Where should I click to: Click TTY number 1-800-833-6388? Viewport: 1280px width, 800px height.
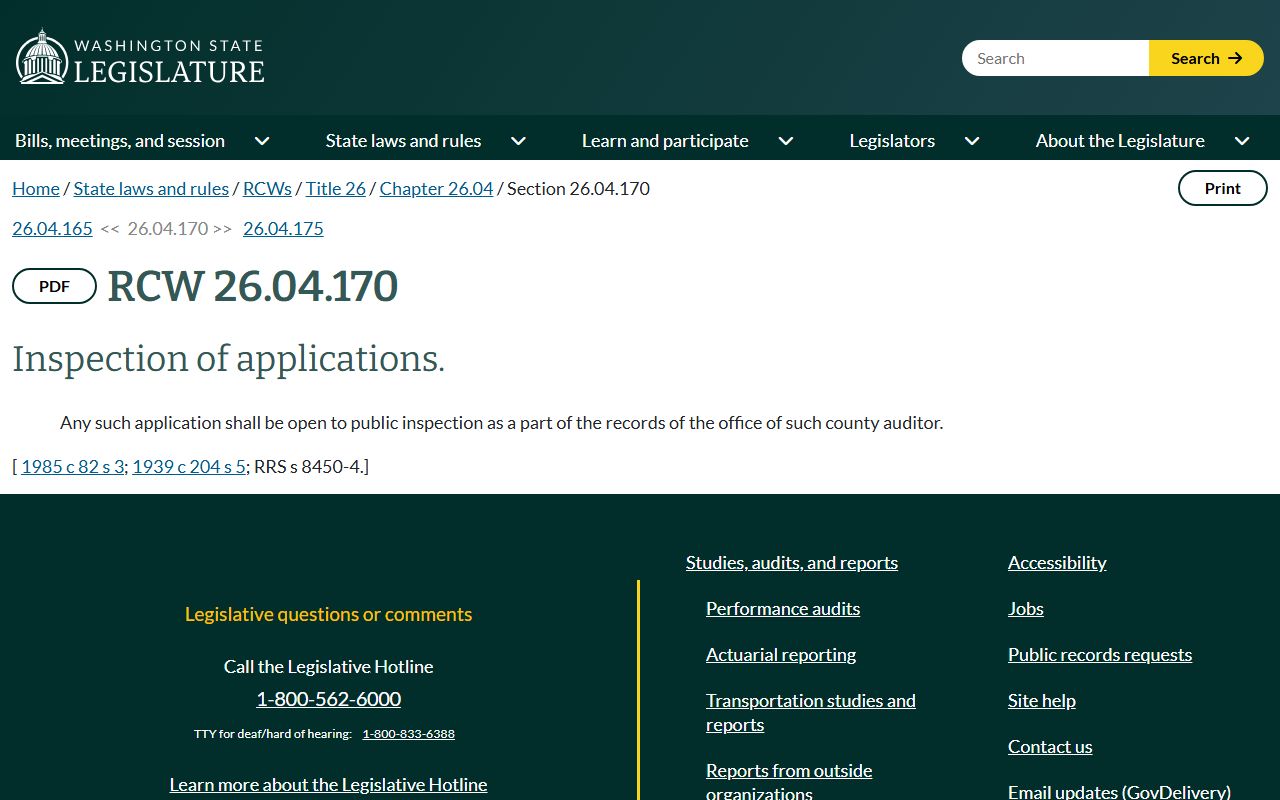click(408, 733)
